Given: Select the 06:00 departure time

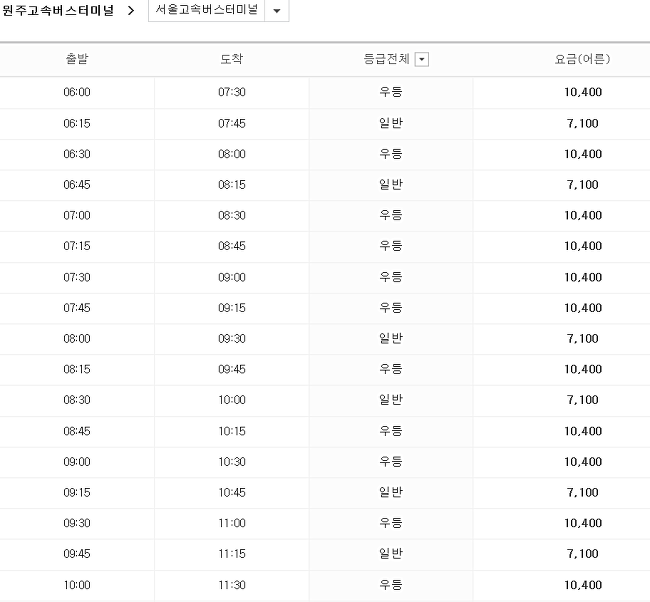Looking at the screenshot, I should 77,92.
